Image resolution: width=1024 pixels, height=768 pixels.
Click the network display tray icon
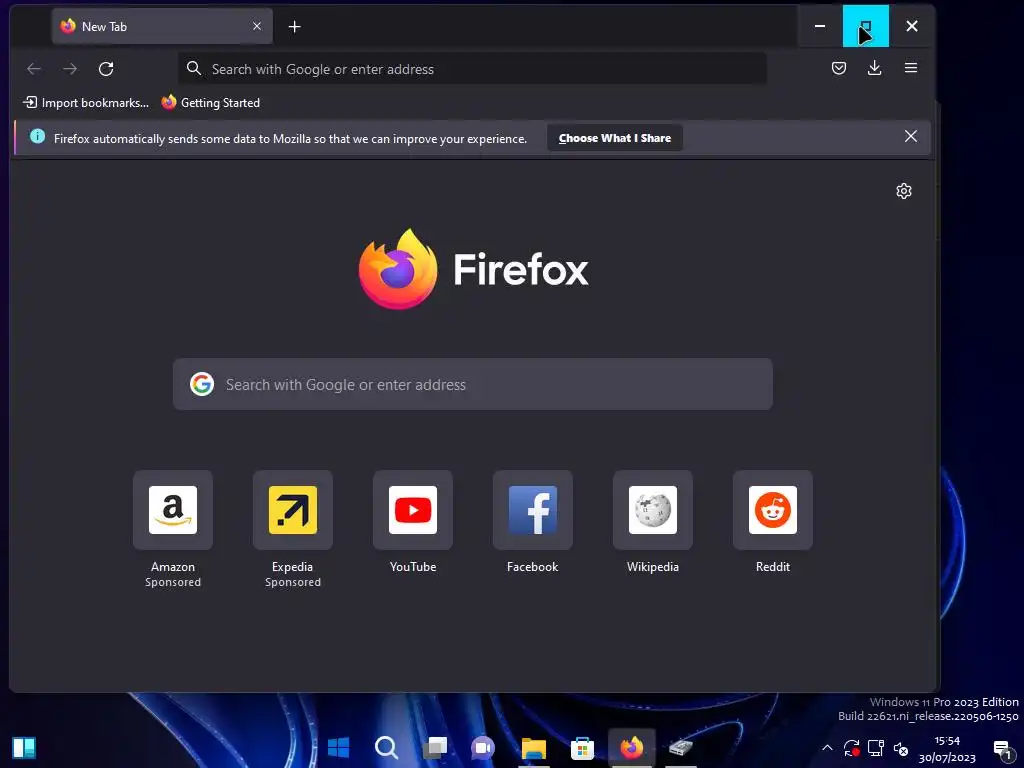pyautogui.click(x=876, y=748)
